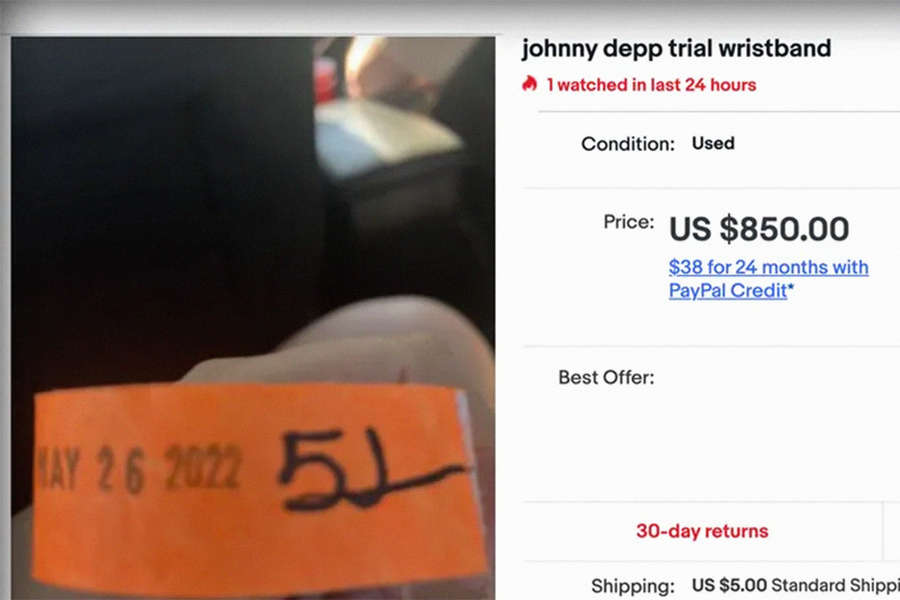Click the 1 watched in last 24 hours text
The height and width of the screenshot is (600, 900).
pos(651,85)
